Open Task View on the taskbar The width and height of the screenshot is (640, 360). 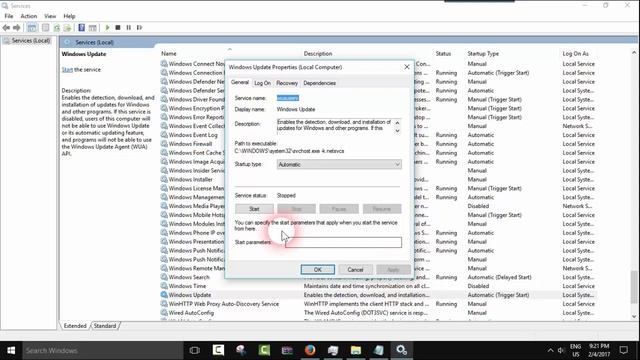[195, 350]
